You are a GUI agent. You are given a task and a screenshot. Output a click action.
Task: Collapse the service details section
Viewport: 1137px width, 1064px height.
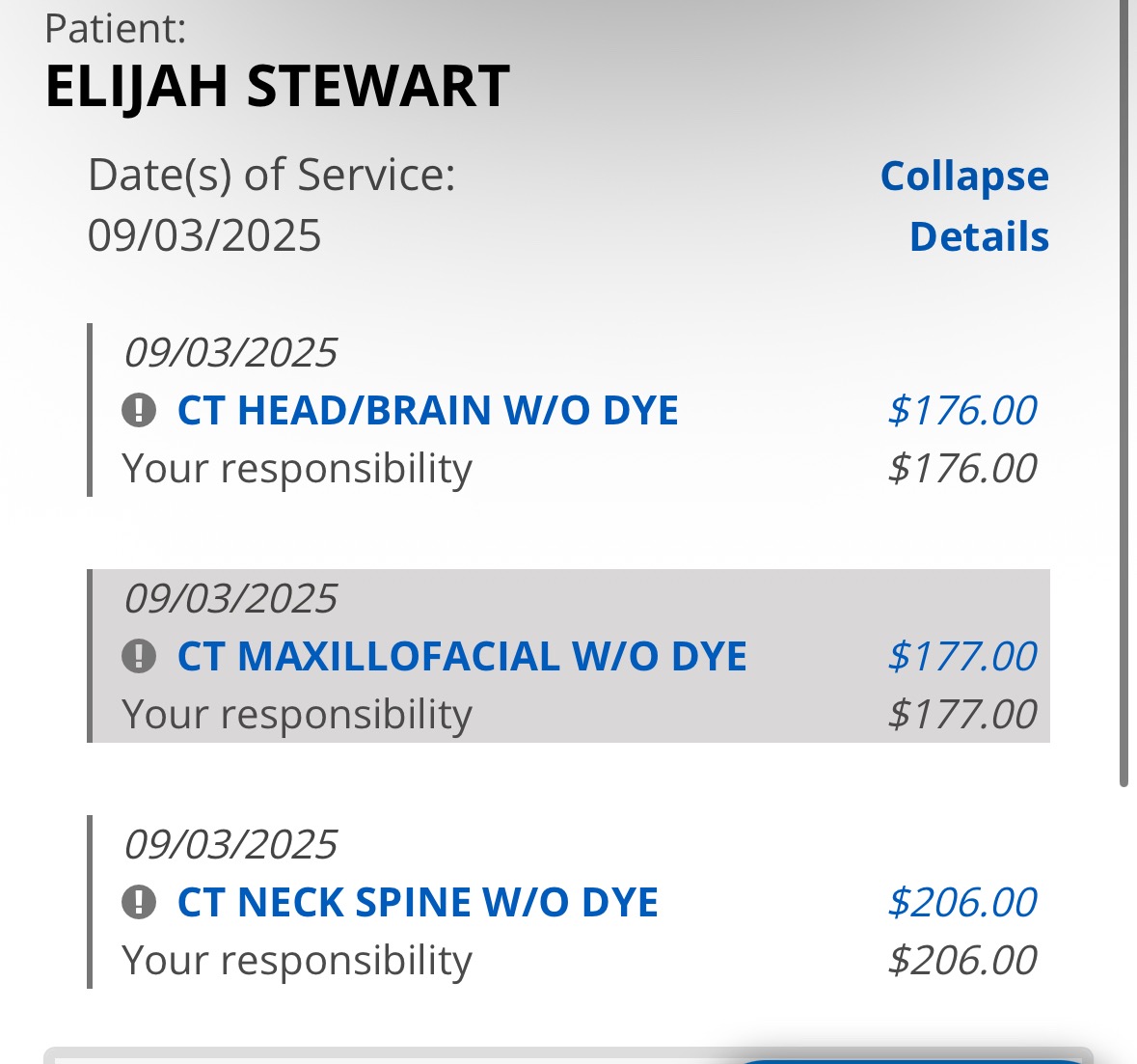pos(964,205)
